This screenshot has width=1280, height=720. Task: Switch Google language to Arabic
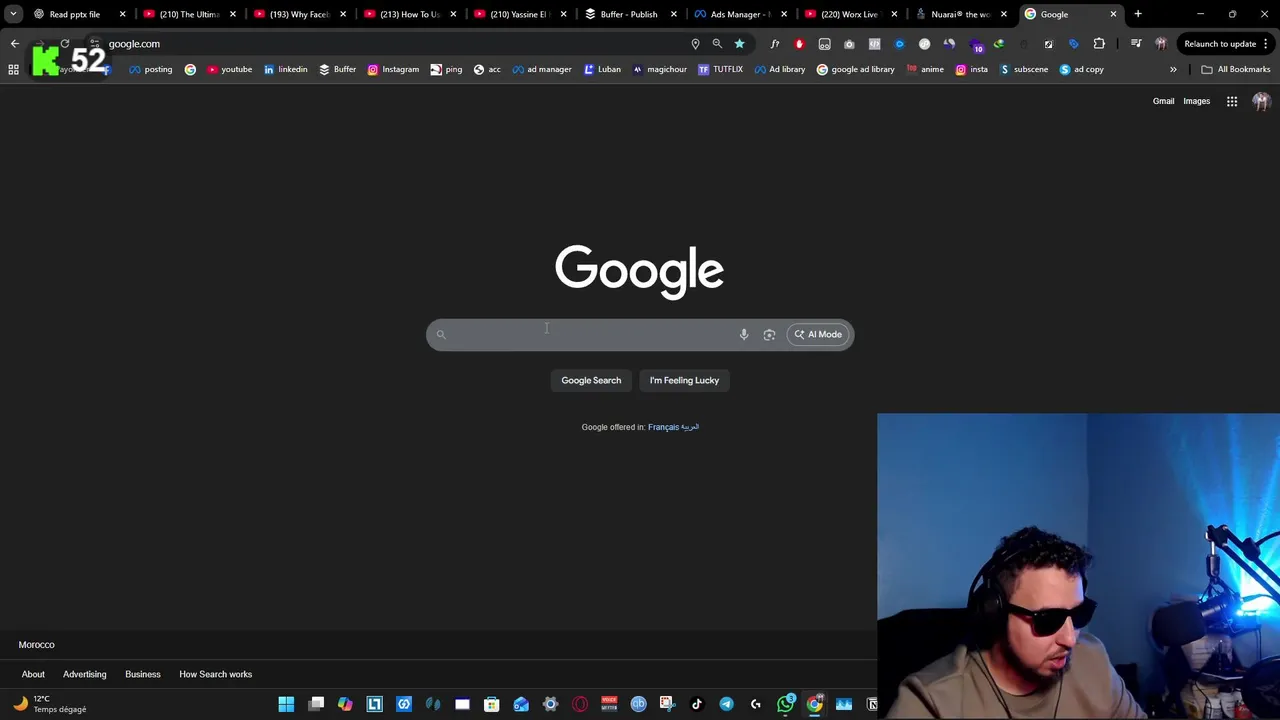pos(689,427)
